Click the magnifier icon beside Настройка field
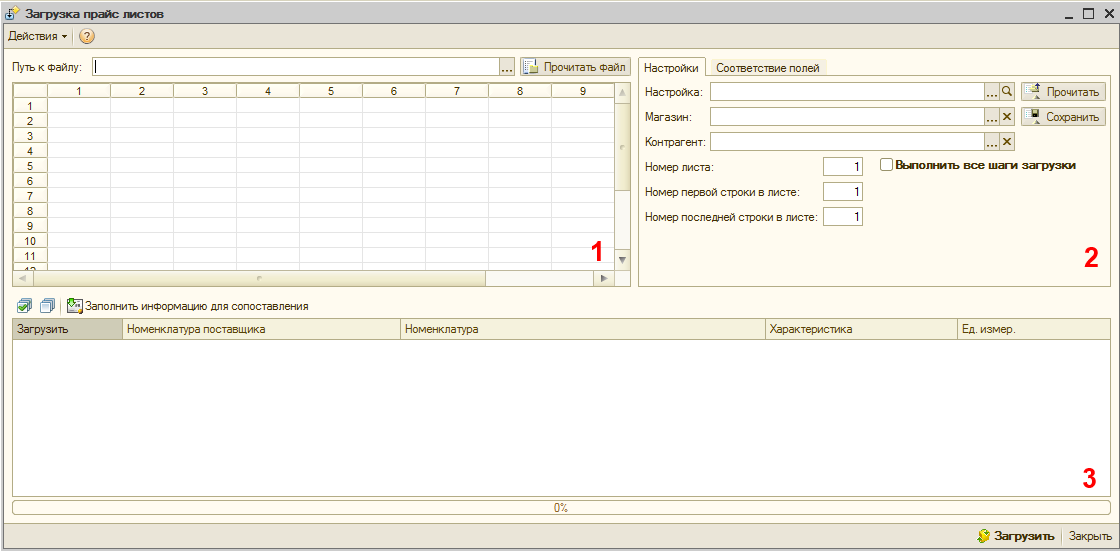This screenshot has width=1120, height=551. 1007,91
